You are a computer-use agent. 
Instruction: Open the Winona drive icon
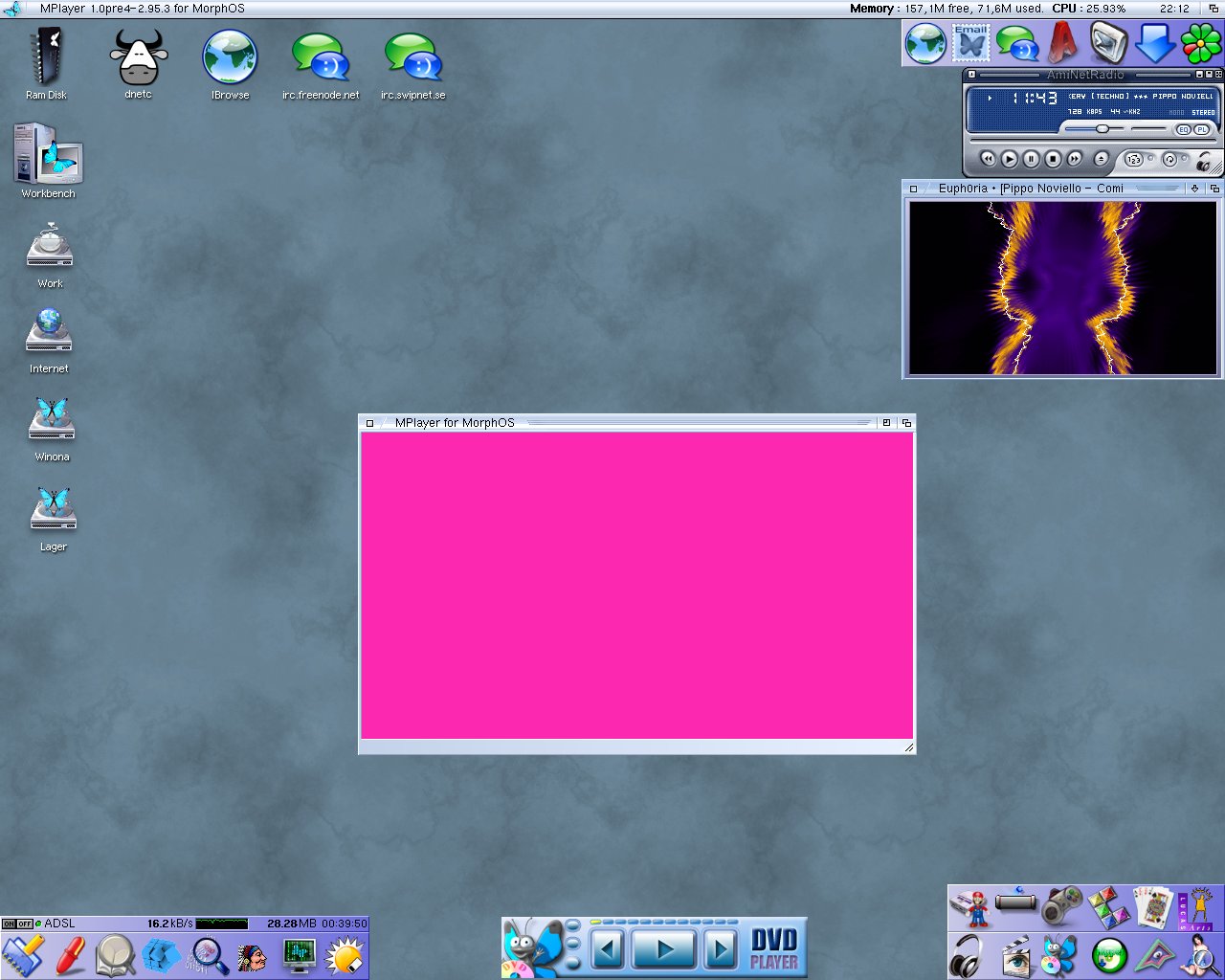pos(52,430)
